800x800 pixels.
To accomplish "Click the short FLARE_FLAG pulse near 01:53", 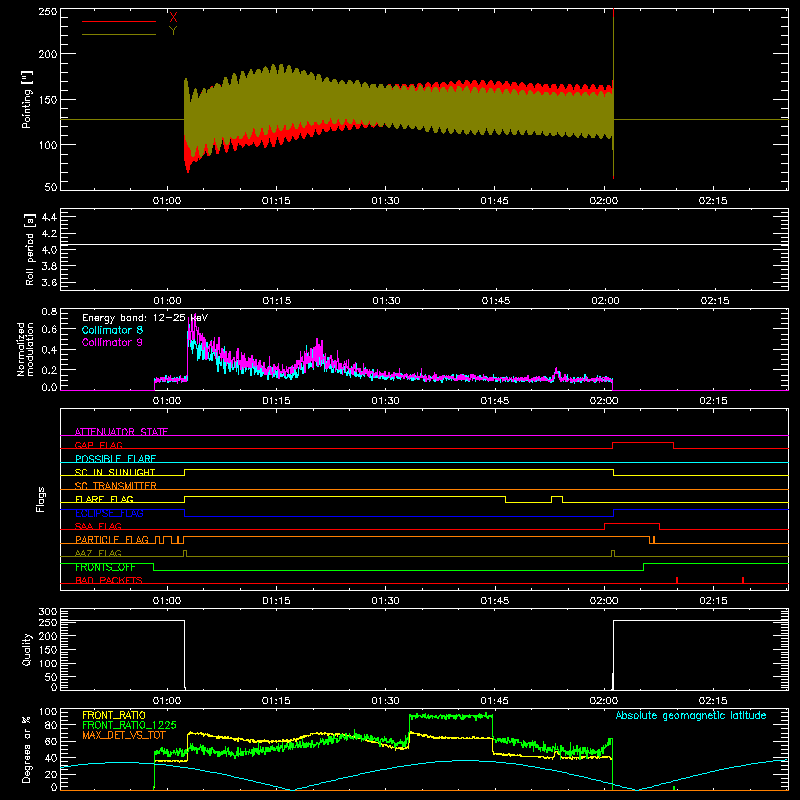I will (557, 497).
